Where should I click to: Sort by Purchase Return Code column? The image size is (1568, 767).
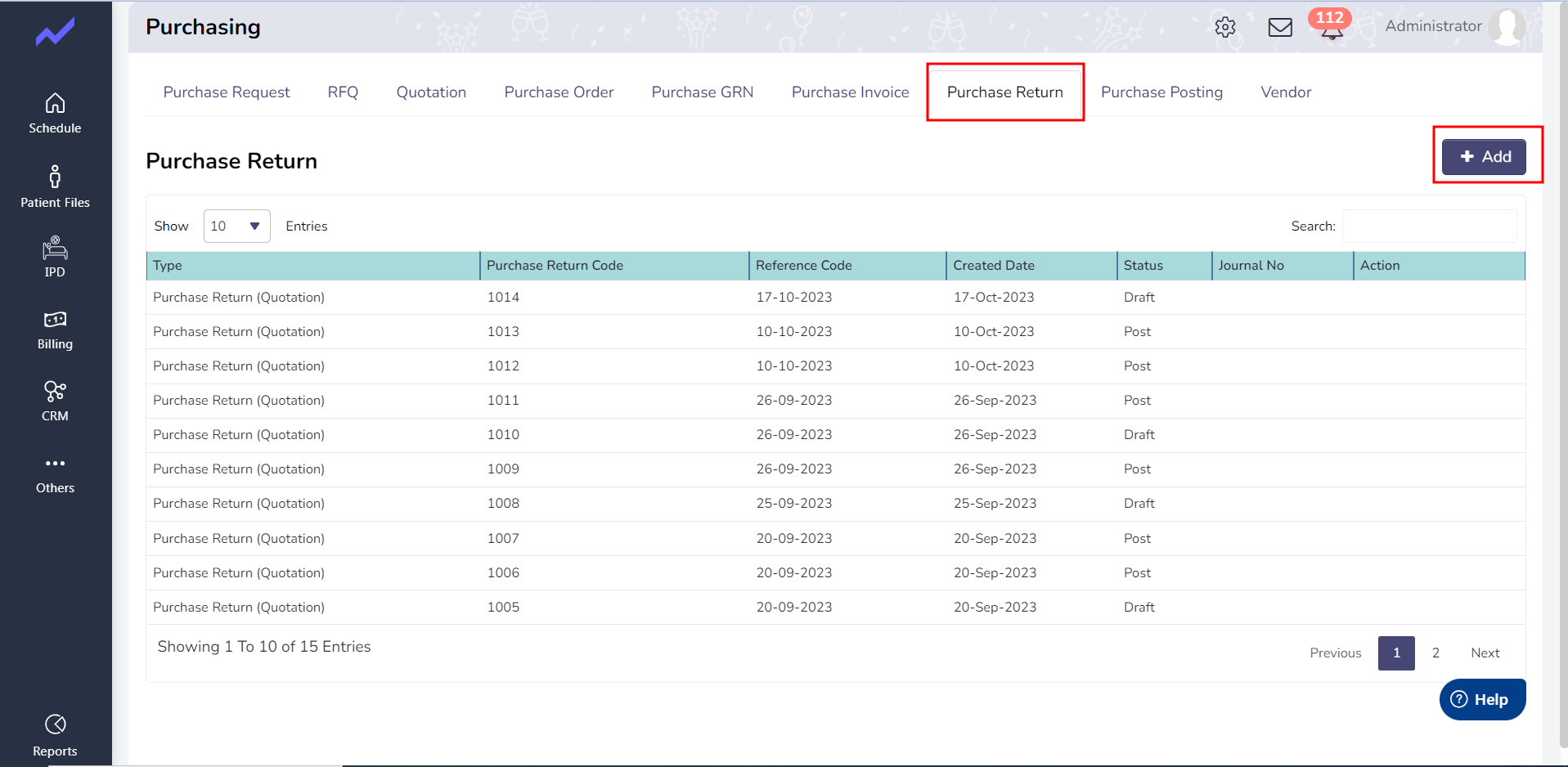pyautogui.click(x=614, y=266)
